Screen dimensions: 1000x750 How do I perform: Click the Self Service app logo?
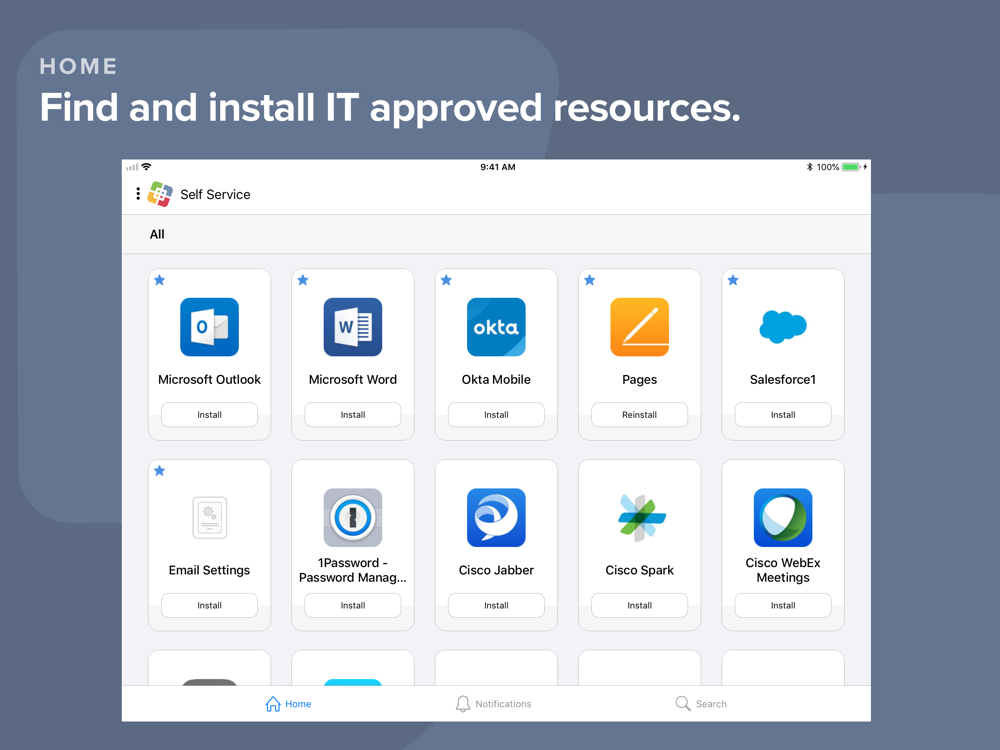[x=160, y=194]
